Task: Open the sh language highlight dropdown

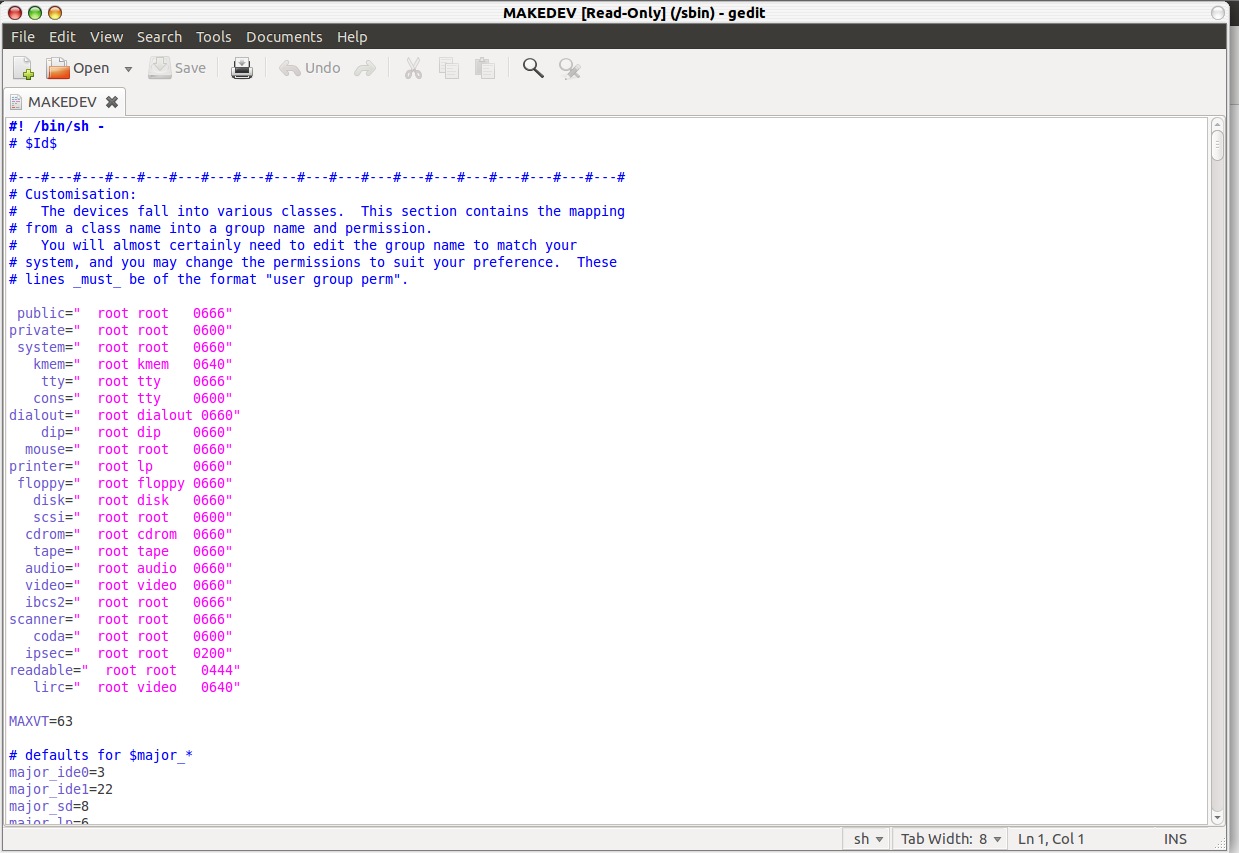Action: [x=868, y=839]
